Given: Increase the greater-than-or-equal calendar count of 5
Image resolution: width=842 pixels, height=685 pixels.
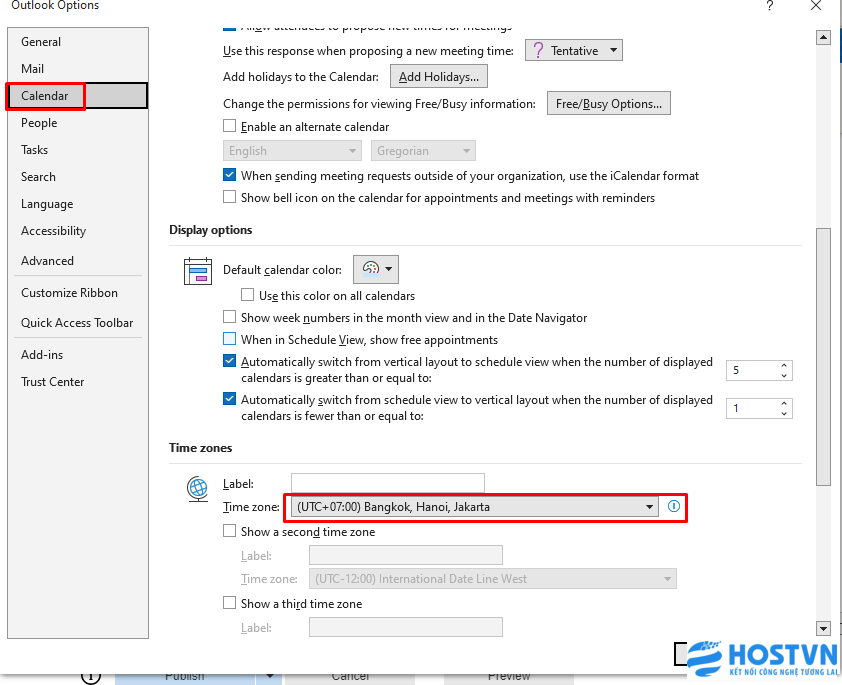Looking at the screenshot, I should coord(784,365).
